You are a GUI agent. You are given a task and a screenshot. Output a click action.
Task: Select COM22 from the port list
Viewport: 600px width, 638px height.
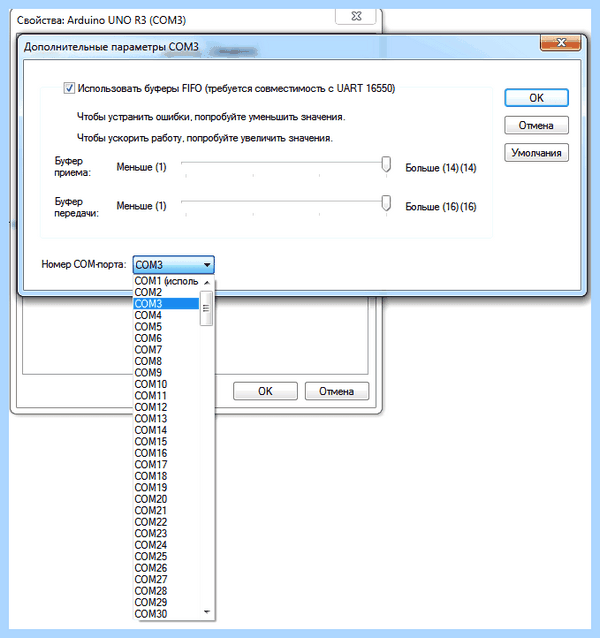(166, 522)
